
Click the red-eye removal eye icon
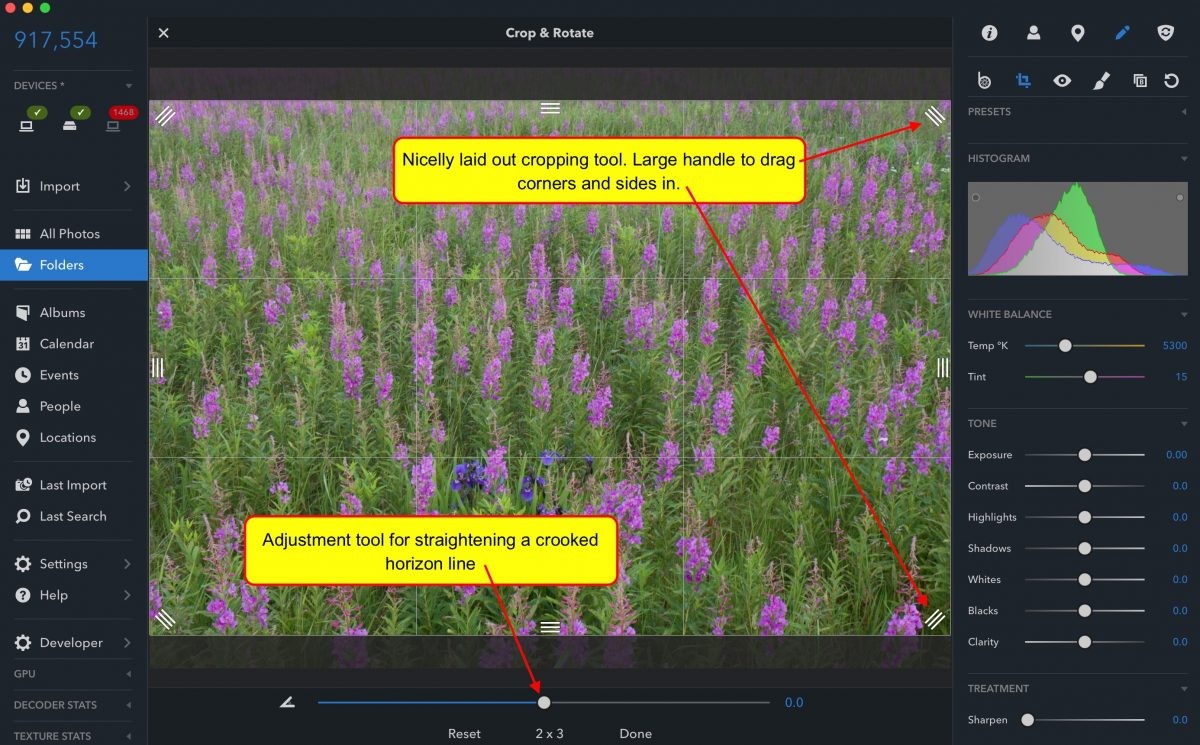tap(1062, 81)
